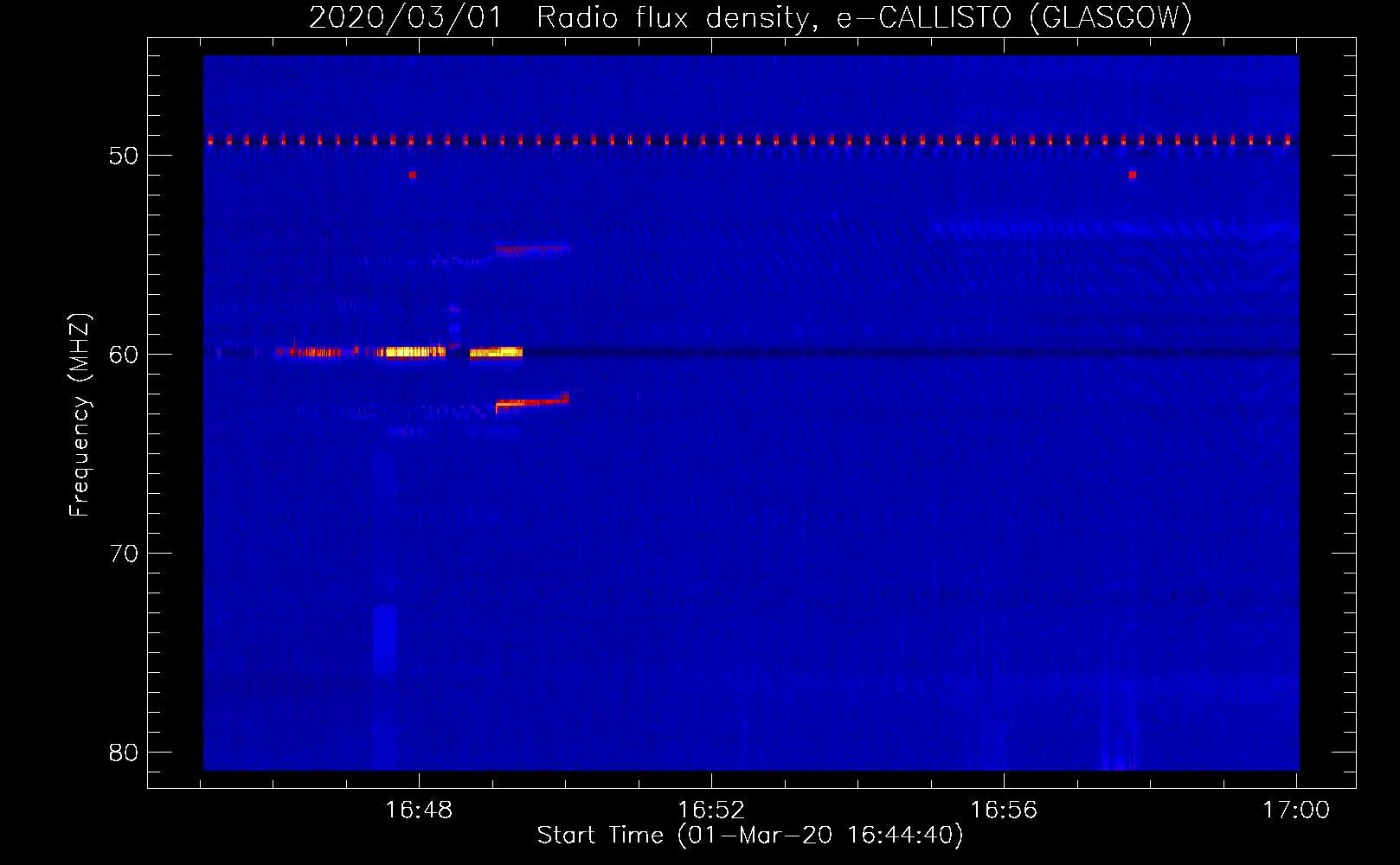1400x865 pixels.
Task: Click the 80 frequency tick label
Action: coord(124,753)
